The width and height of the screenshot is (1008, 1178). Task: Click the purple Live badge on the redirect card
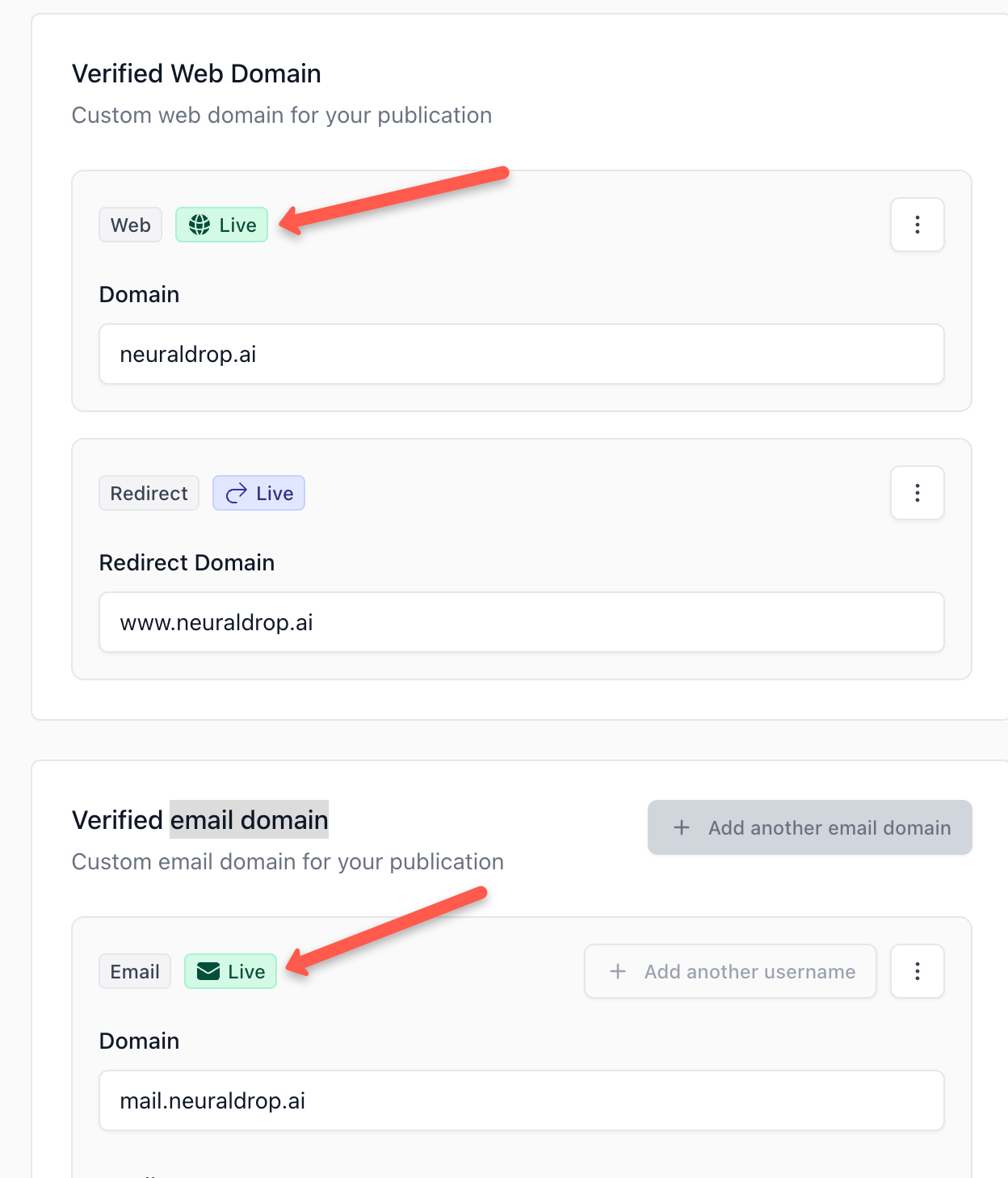tap(258, 492)
